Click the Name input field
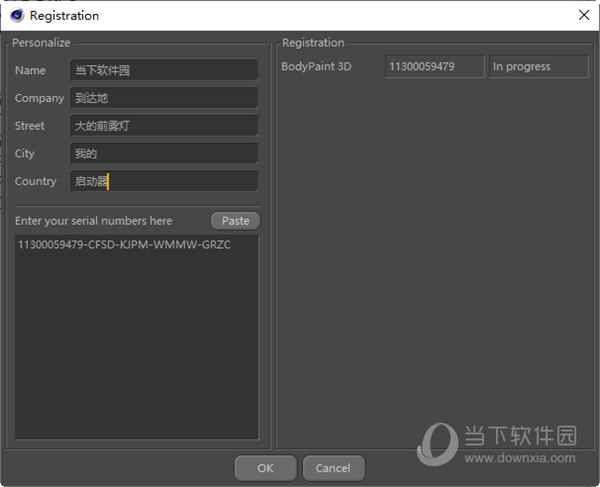The width and height of the screenshot is (600, 487). pyautogui.click(x=164, y=70)
